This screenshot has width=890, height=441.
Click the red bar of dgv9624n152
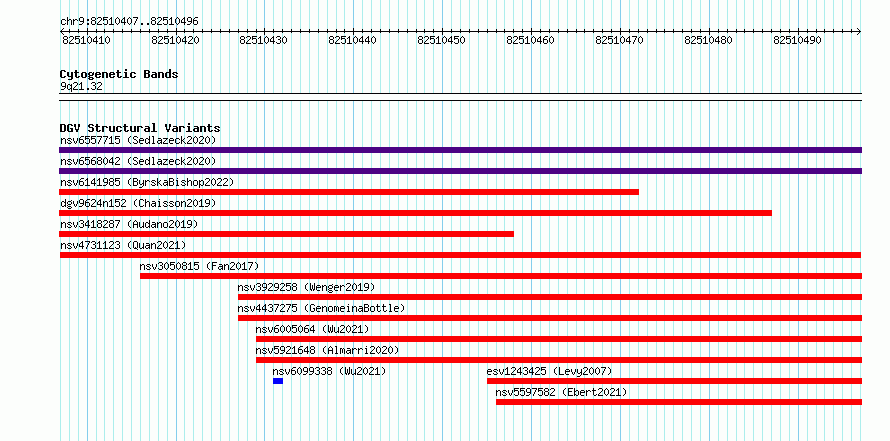click(x=415, y=213)
